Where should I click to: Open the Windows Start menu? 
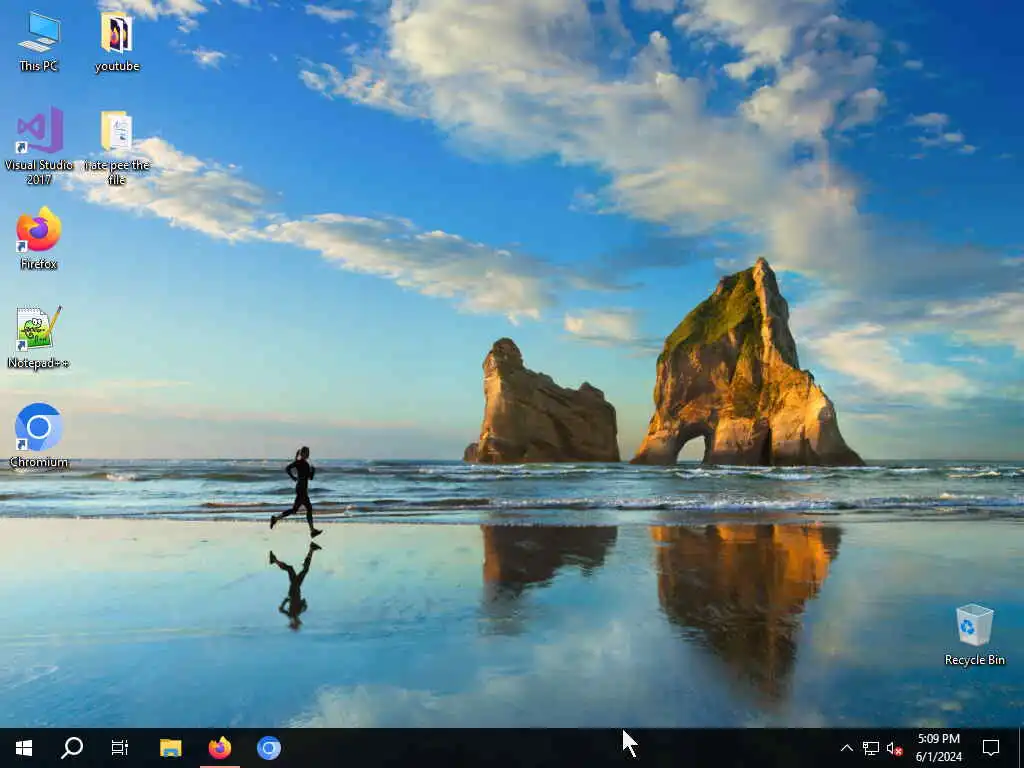(24, 748)
